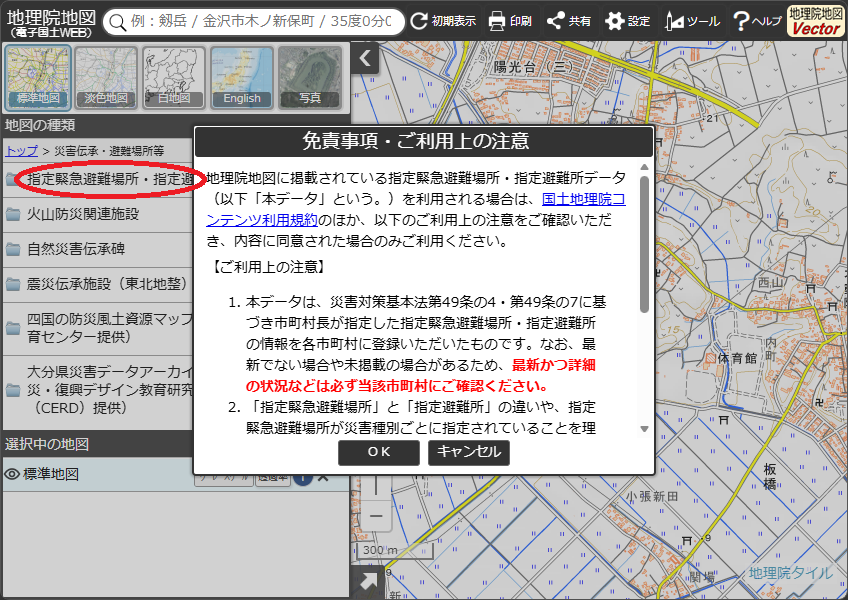The width and height of the screenshot is (848, 600).
Task: Open 自然災害伝承碑 folder
Action: point(98,249)
